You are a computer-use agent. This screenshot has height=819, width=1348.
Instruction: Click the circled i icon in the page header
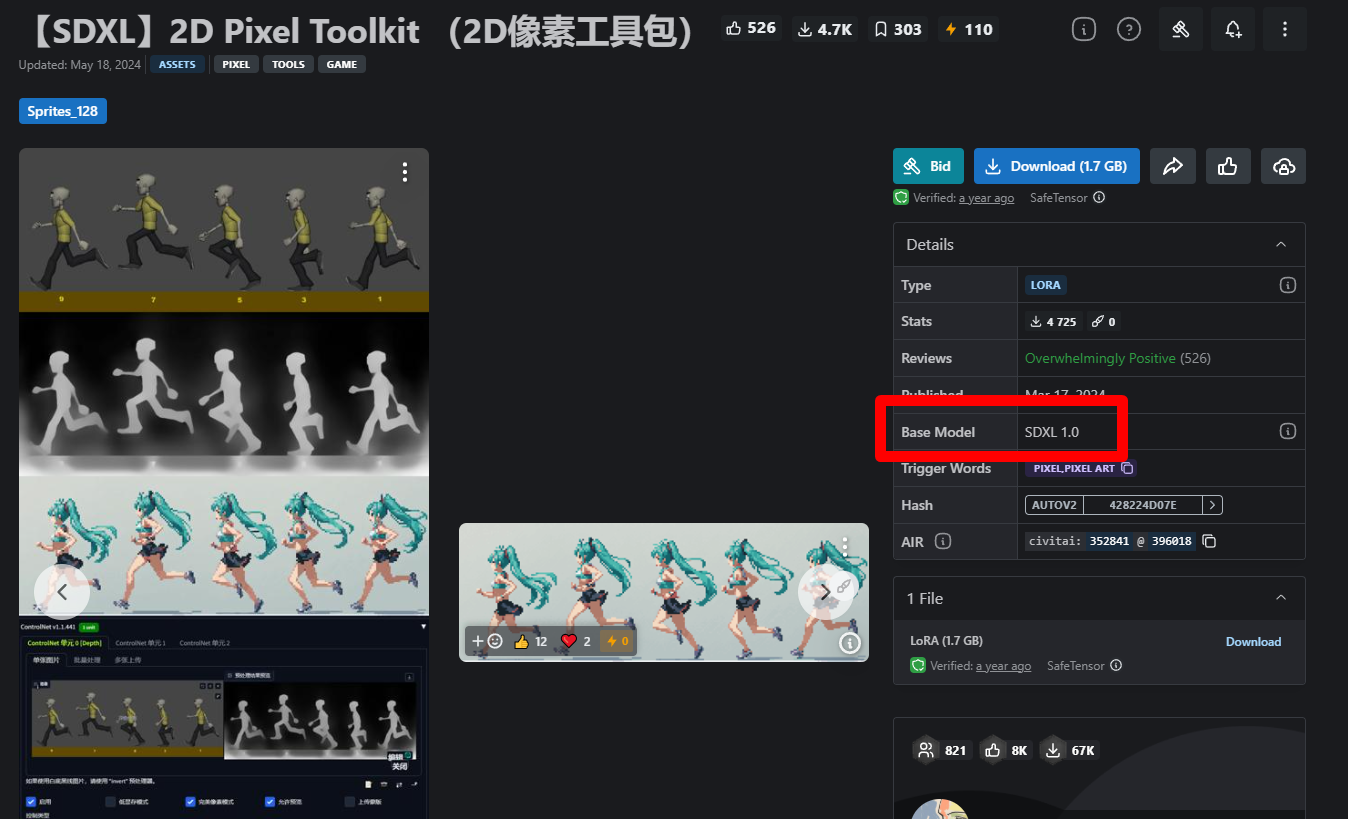tap(1084, 29)
